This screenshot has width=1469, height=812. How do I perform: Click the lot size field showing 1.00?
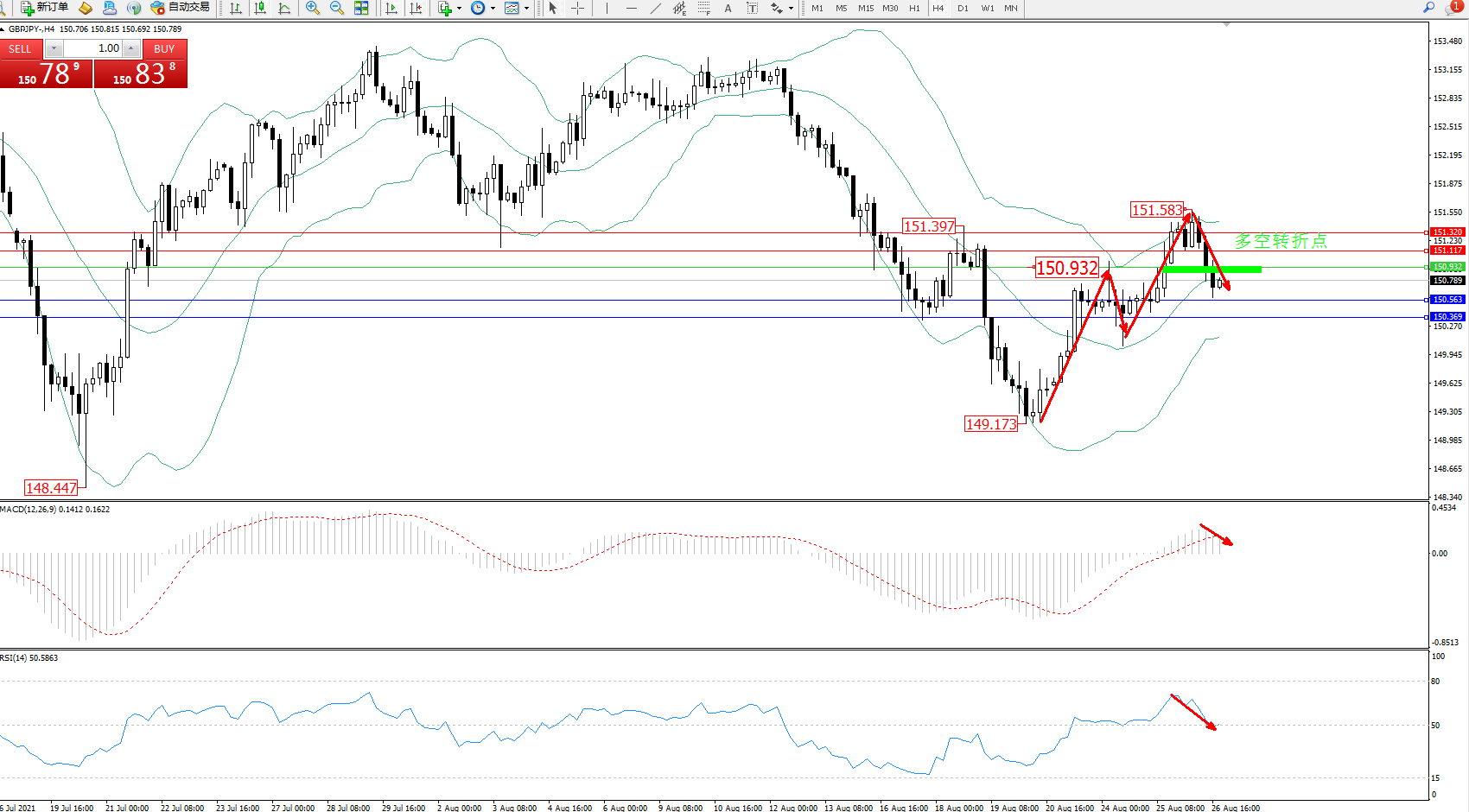point(93,49)
